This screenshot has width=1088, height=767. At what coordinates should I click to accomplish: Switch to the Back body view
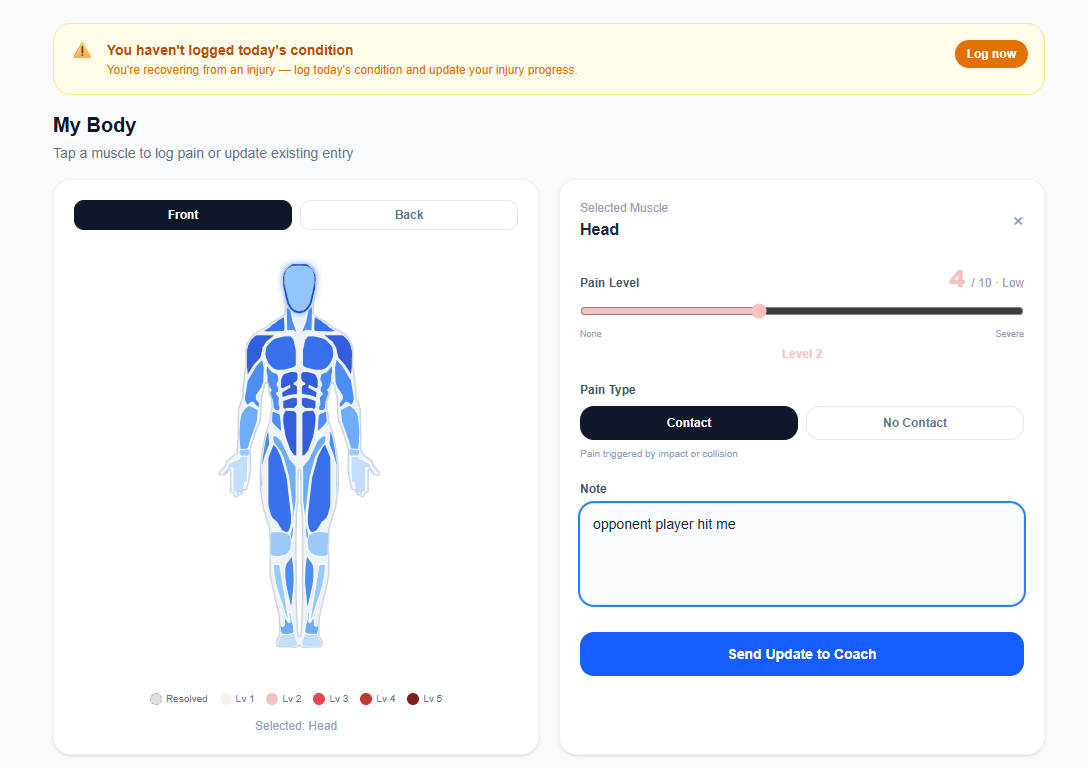(x=409, y=215)
